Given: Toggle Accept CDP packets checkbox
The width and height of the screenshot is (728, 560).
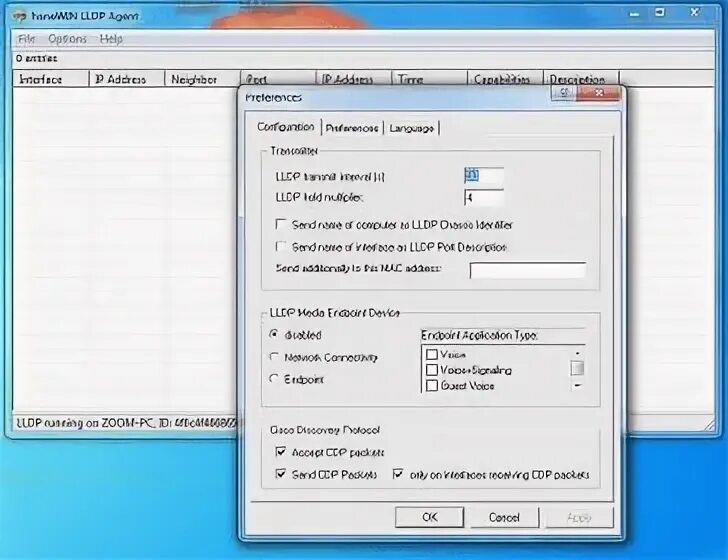Looking at the screenshot, I should pyautogui.click(x=280, y=452).
